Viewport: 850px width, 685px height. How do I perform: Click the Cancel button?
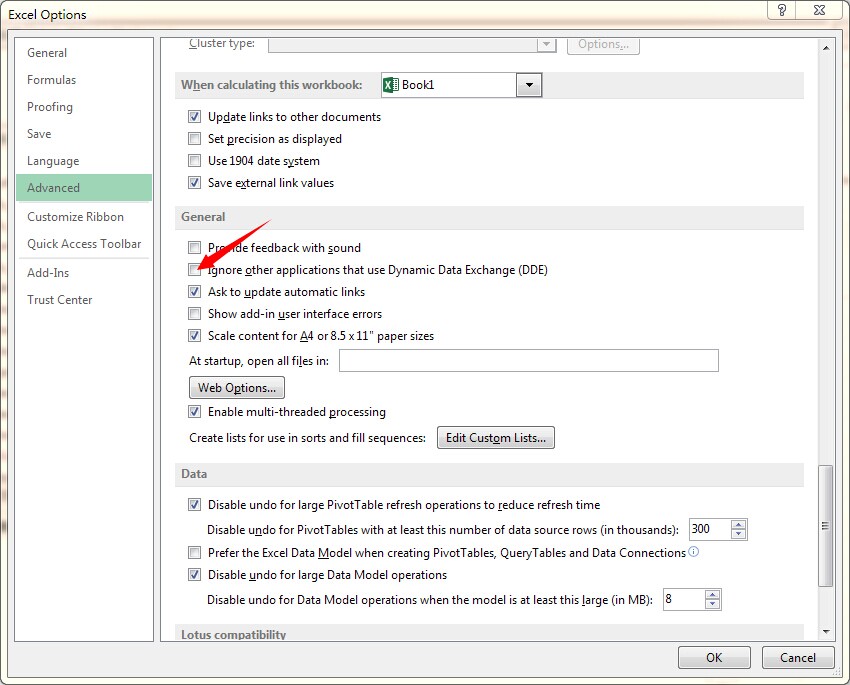pyautogui.click(x=797, y=657)
